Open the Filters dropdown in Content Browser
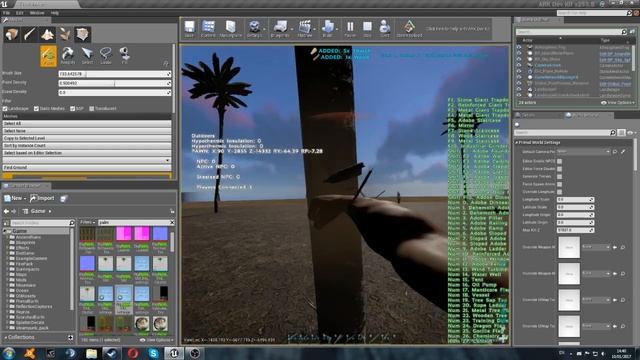 87,222
